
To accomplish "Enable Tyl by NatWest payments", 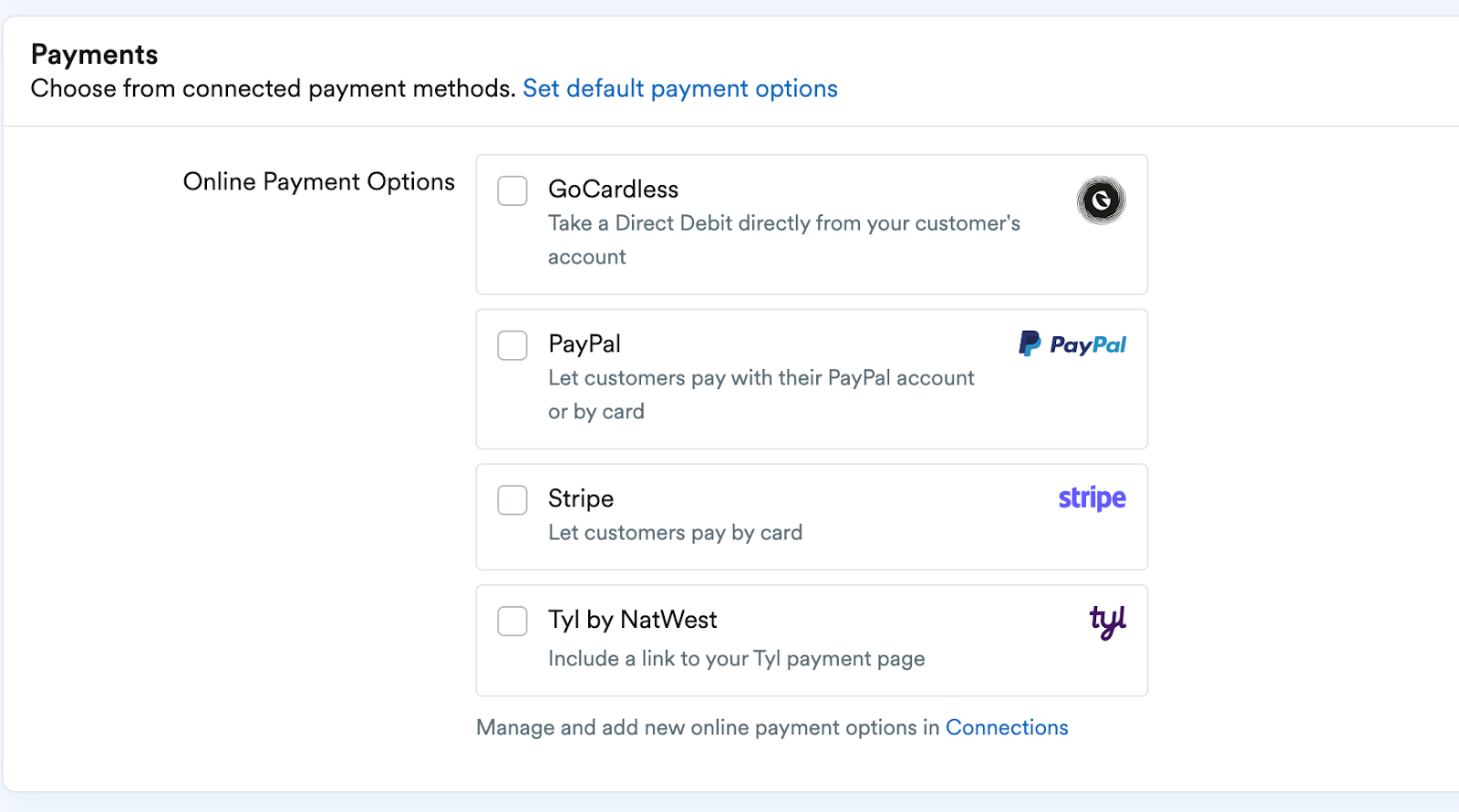I will pyautogui.click(x=512, y=621).
